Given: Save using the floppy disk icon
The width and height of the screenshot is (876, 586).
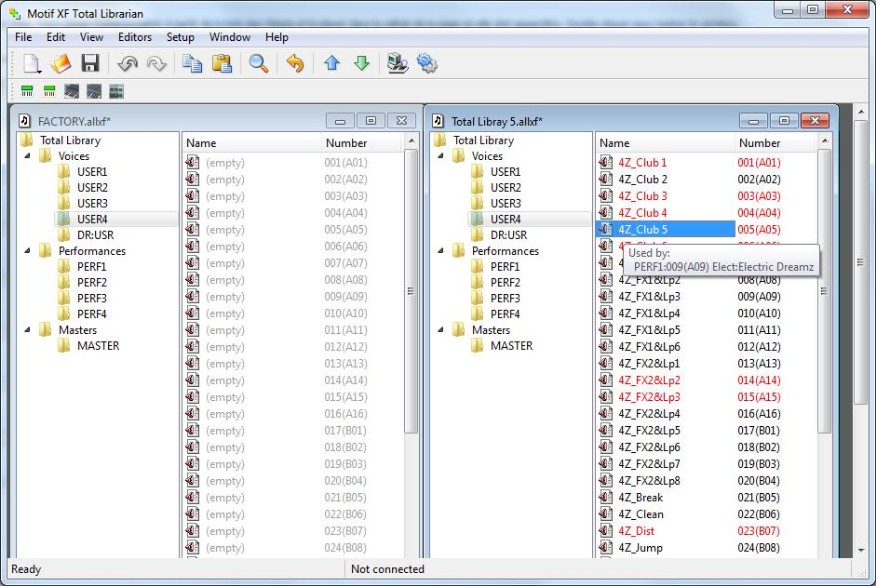Looking at the screenshot, I should coord(90,63).
